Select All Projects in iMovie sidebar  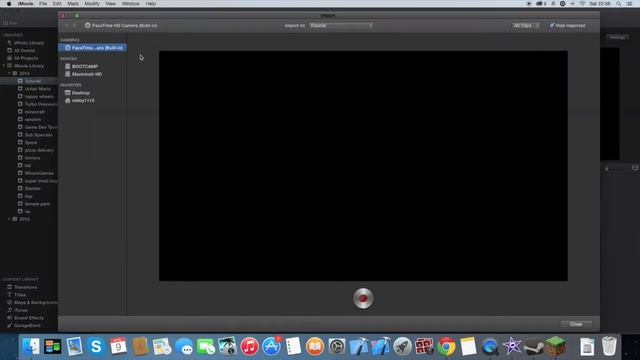26,58
